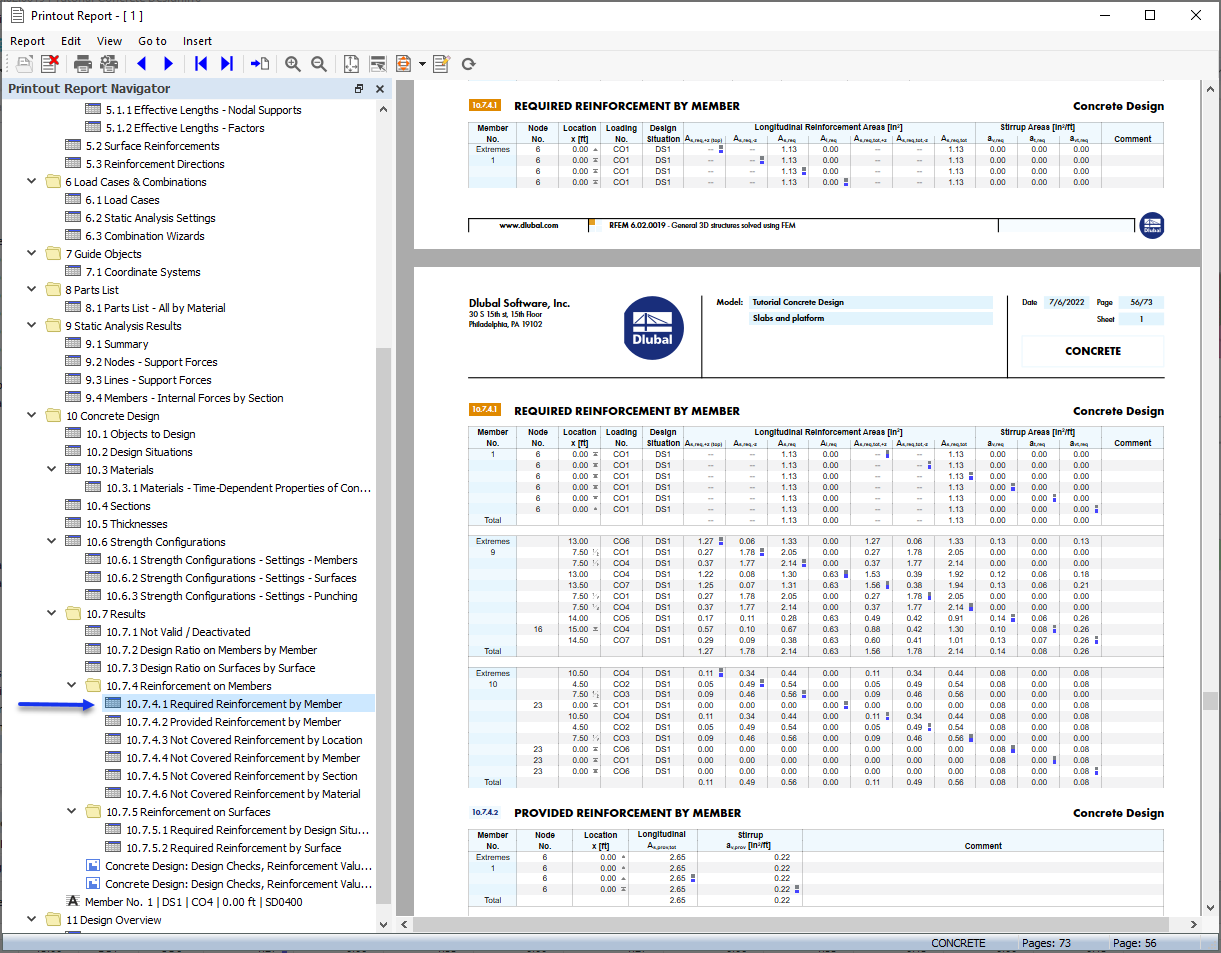Screen dimensions: 1221x953
Task: Jump to last page icon
Action: click(x=227, y=64)
